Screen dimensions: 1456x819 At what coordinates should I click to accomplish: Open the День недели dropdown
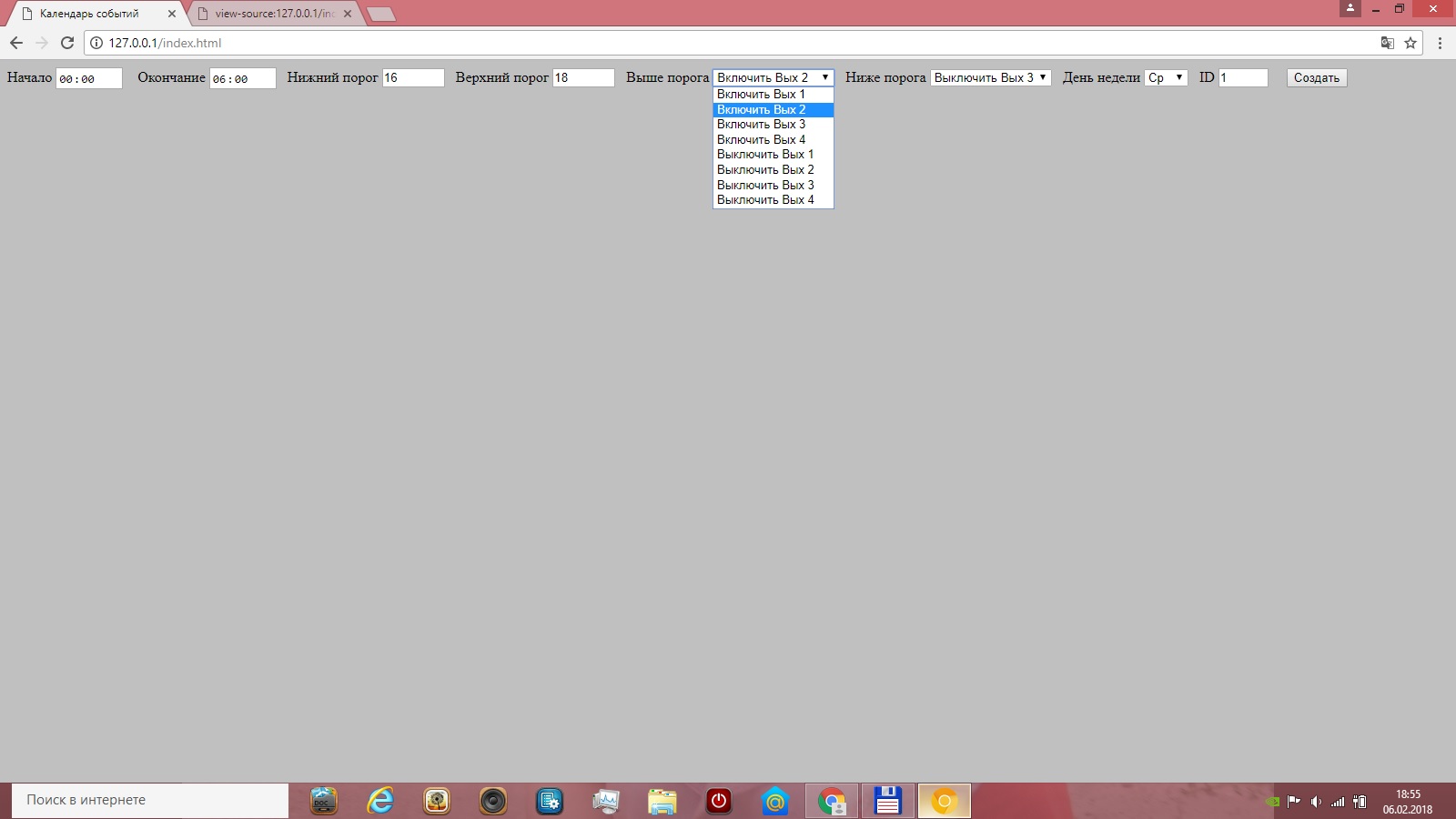(1166, 78)
